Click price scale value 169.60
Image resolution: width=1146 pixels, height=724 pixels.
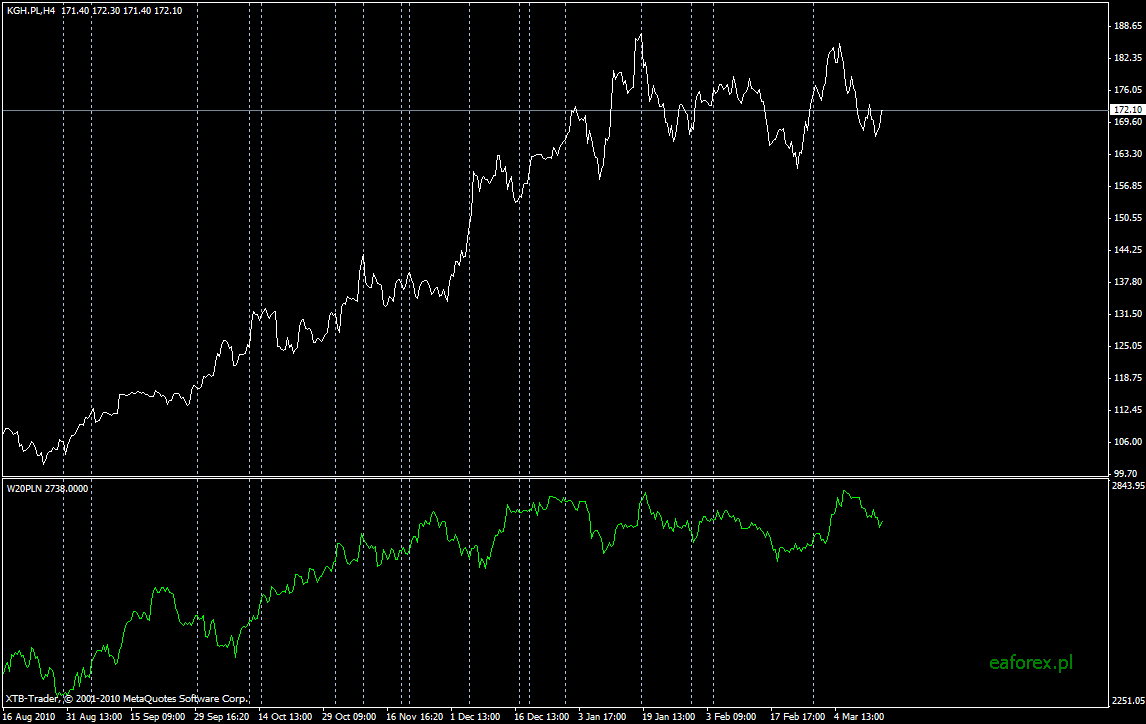(1128, 122)
